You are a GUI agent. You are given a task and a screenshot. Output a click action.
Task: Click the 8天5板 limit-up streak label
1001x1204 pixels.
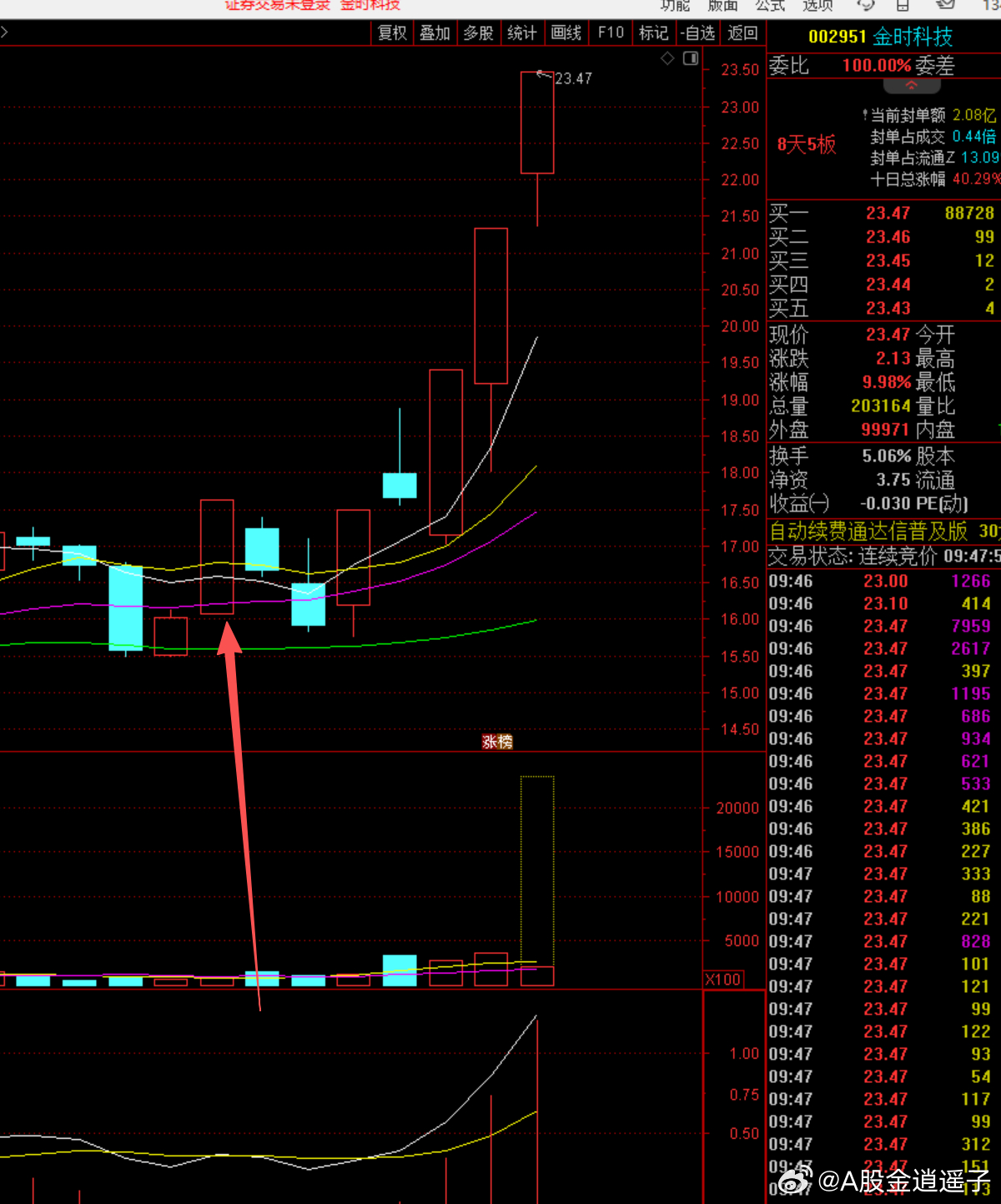pyautogui.click(x=806, y=144)
